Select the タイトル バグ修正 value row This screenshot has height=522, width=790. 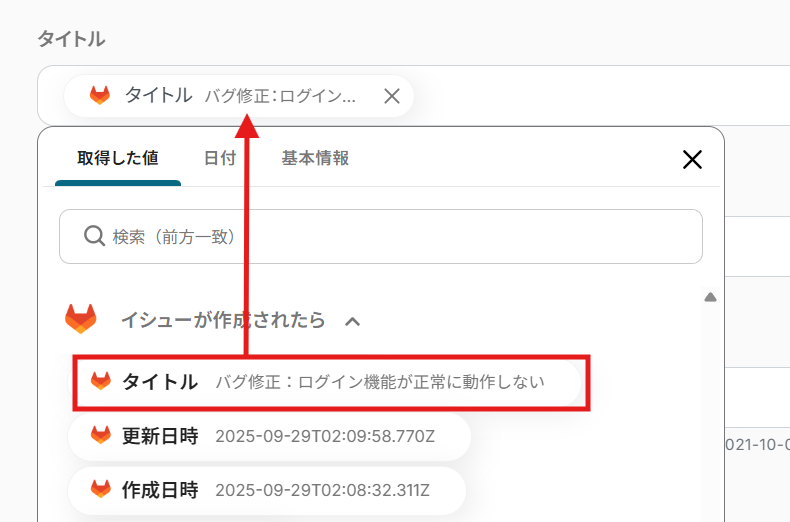pos(330,382)
